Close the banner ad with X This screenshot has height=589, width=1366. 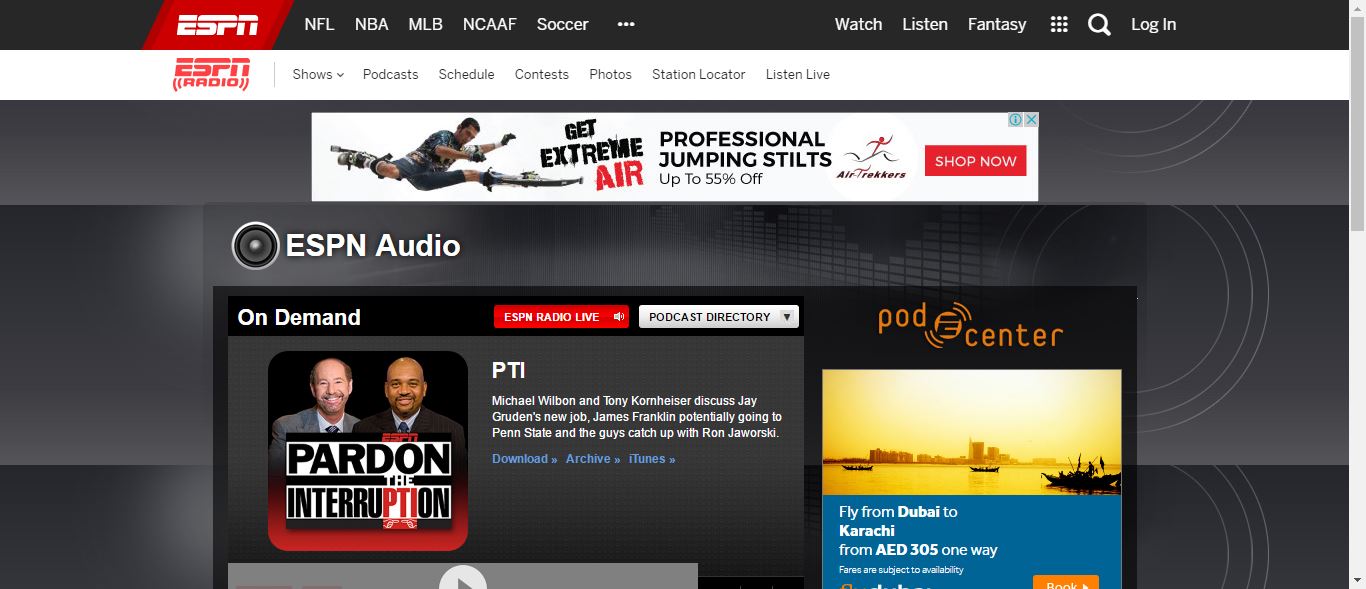pos(1031,120)
